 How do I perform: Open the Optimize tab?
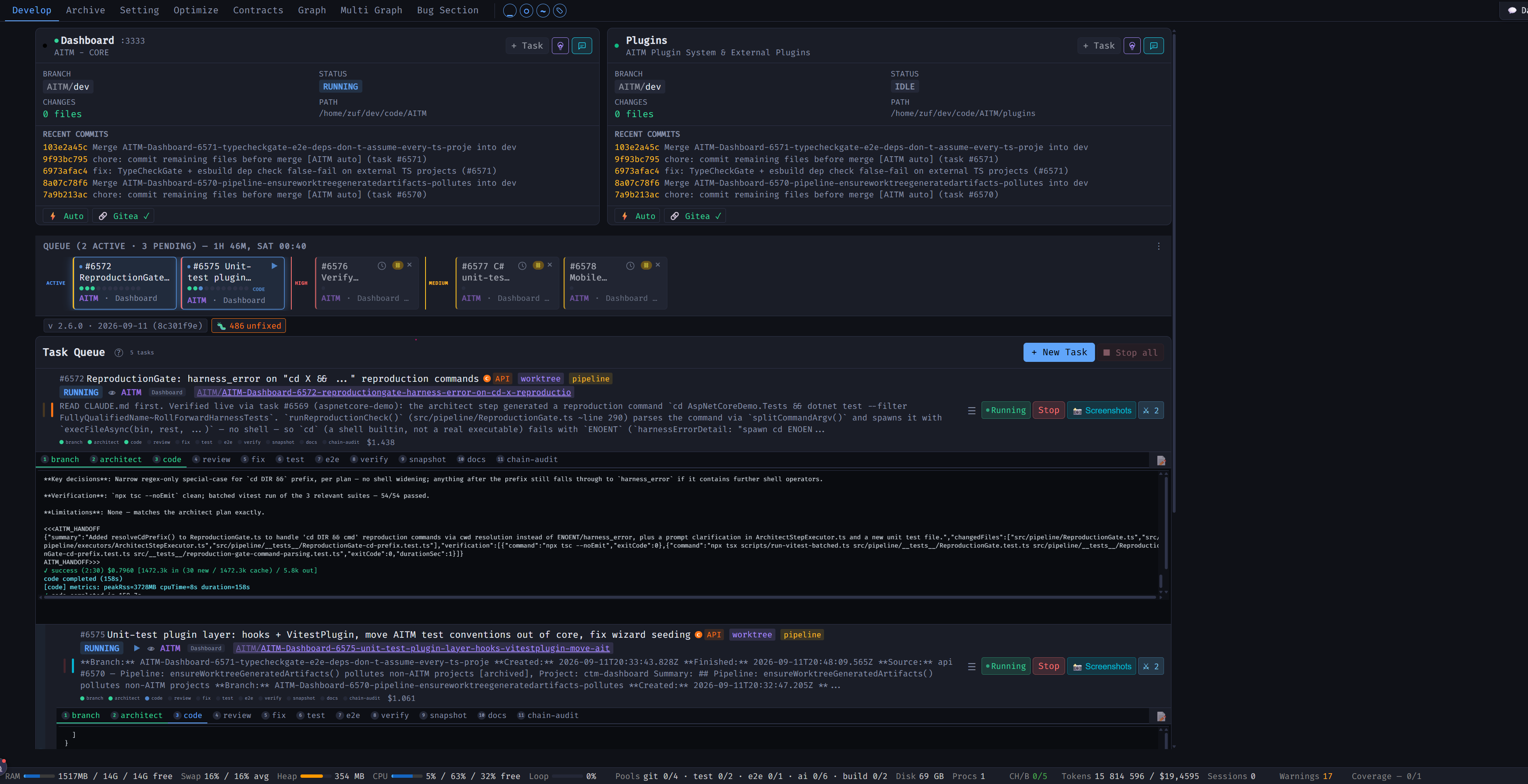point(196,10)
